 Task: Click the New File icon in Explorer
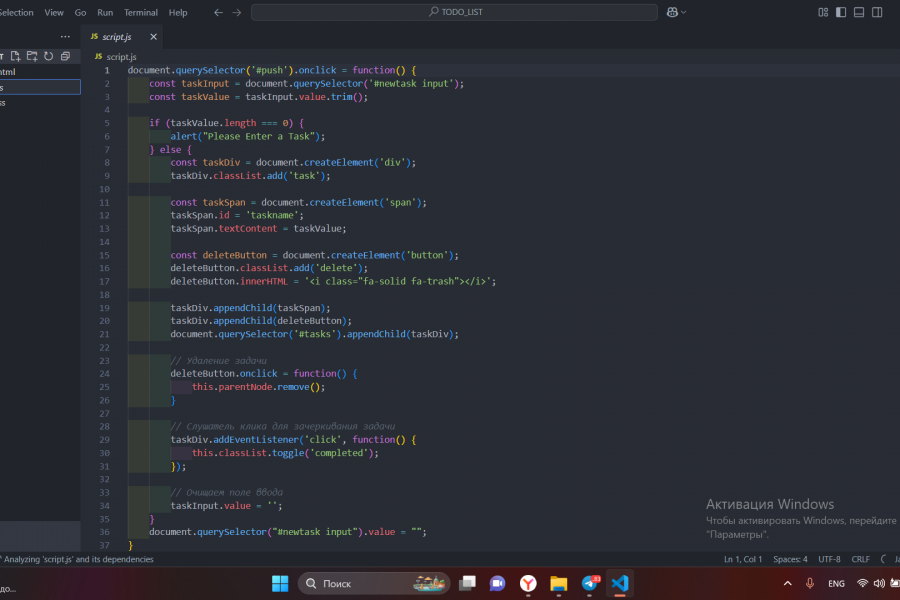[x=16, y=55]
